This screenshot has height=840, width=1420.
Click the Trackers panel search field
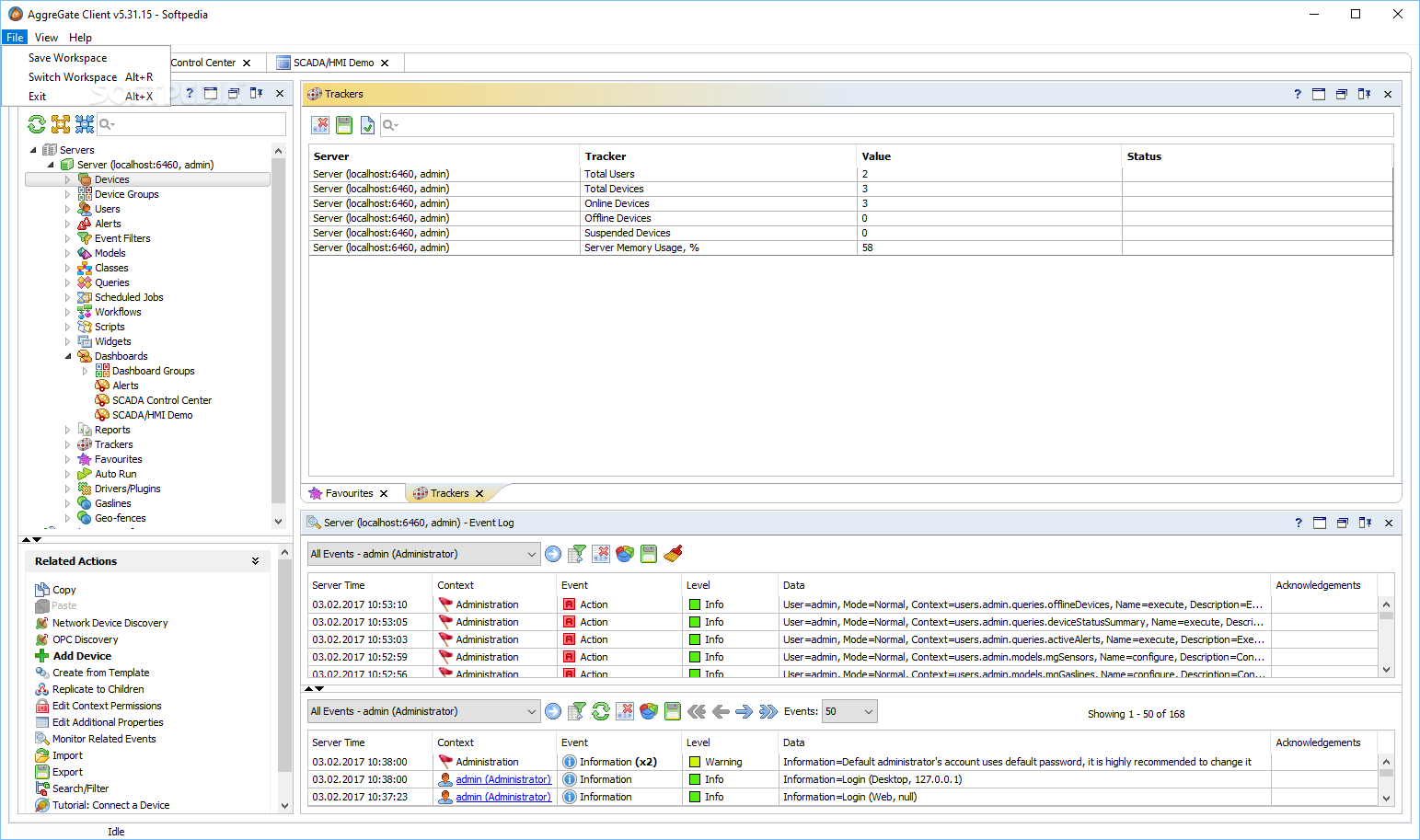[x=886, y=125]
